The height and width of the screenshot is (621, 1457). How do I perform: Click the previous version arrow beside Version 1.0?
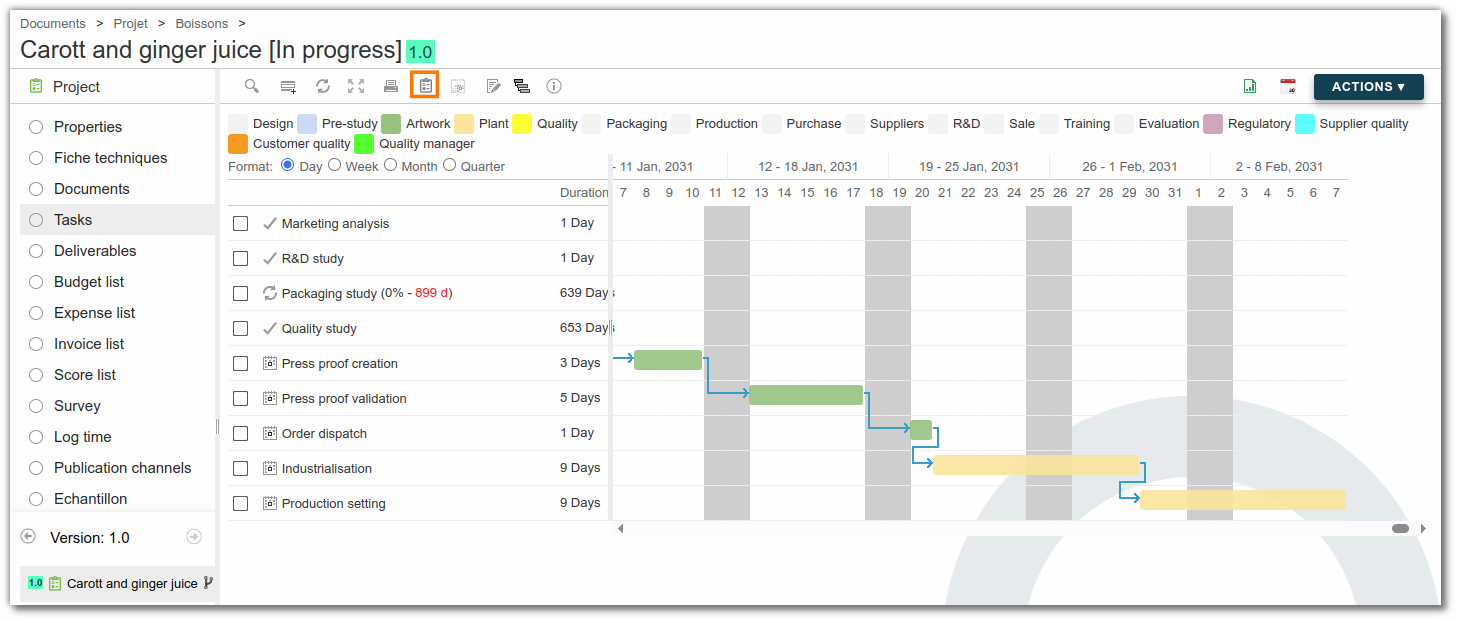tap(28, 537)
